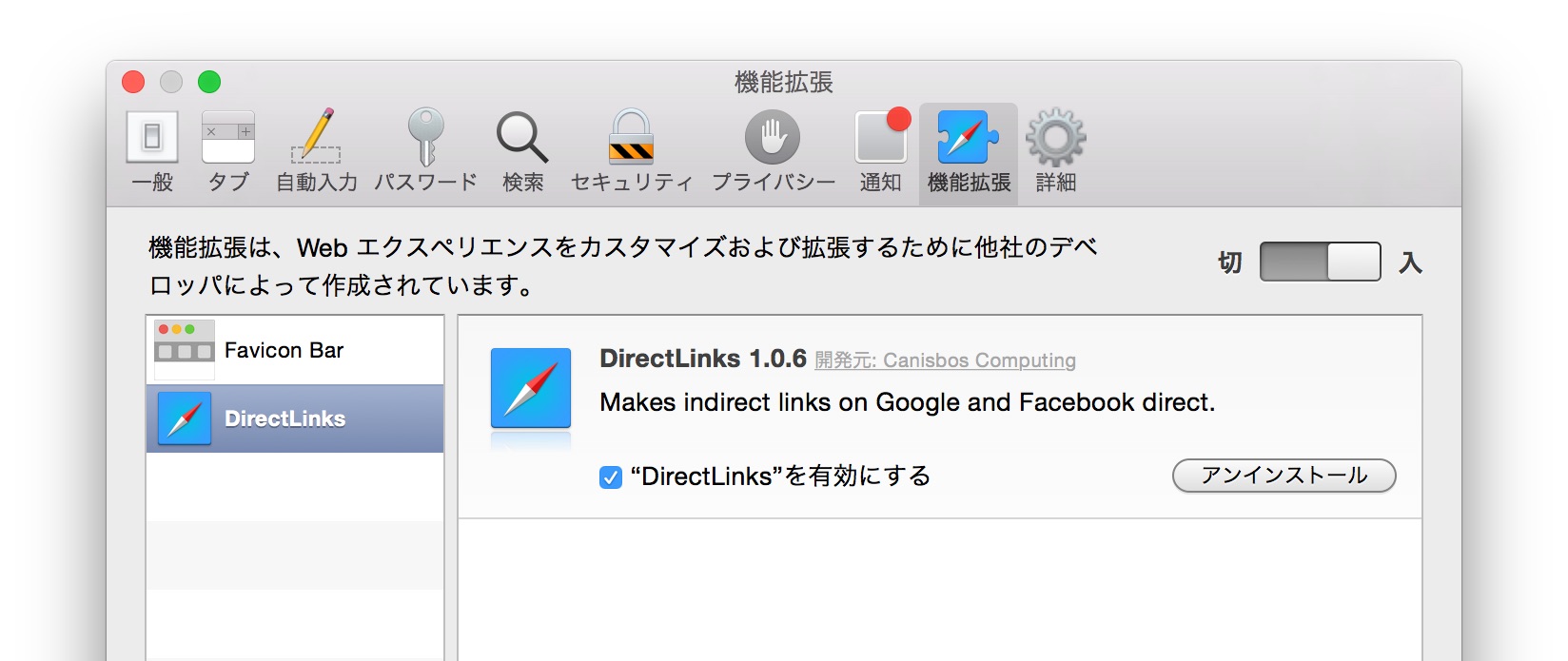Open the プライバシー (Privacy) hand pane
The image size is (1568, 661).
pos(773,150)
